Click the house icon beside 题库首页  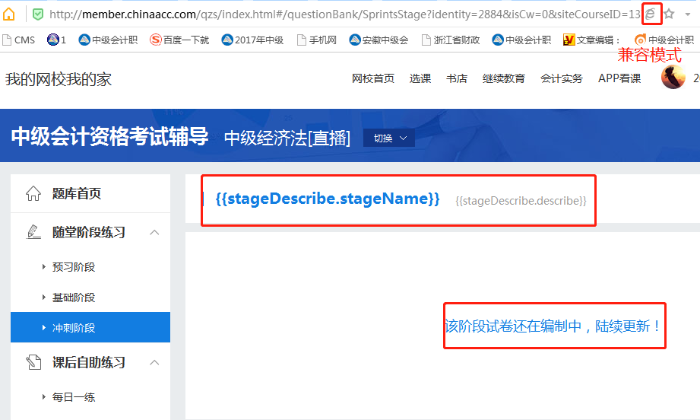[x=33, y=194]
